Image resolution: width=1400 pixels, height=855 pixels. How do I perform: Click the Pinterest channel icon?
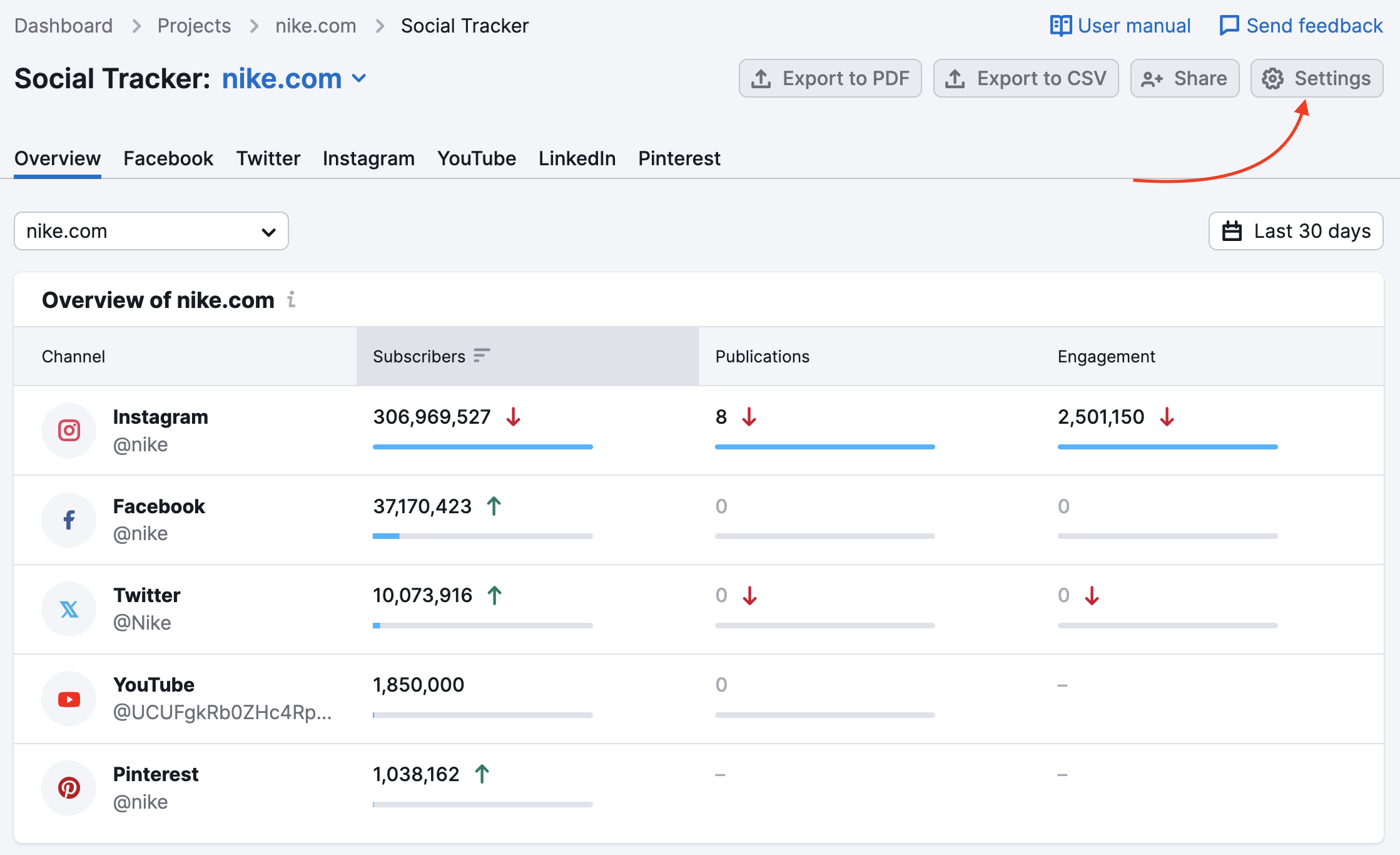coord(69,788)
